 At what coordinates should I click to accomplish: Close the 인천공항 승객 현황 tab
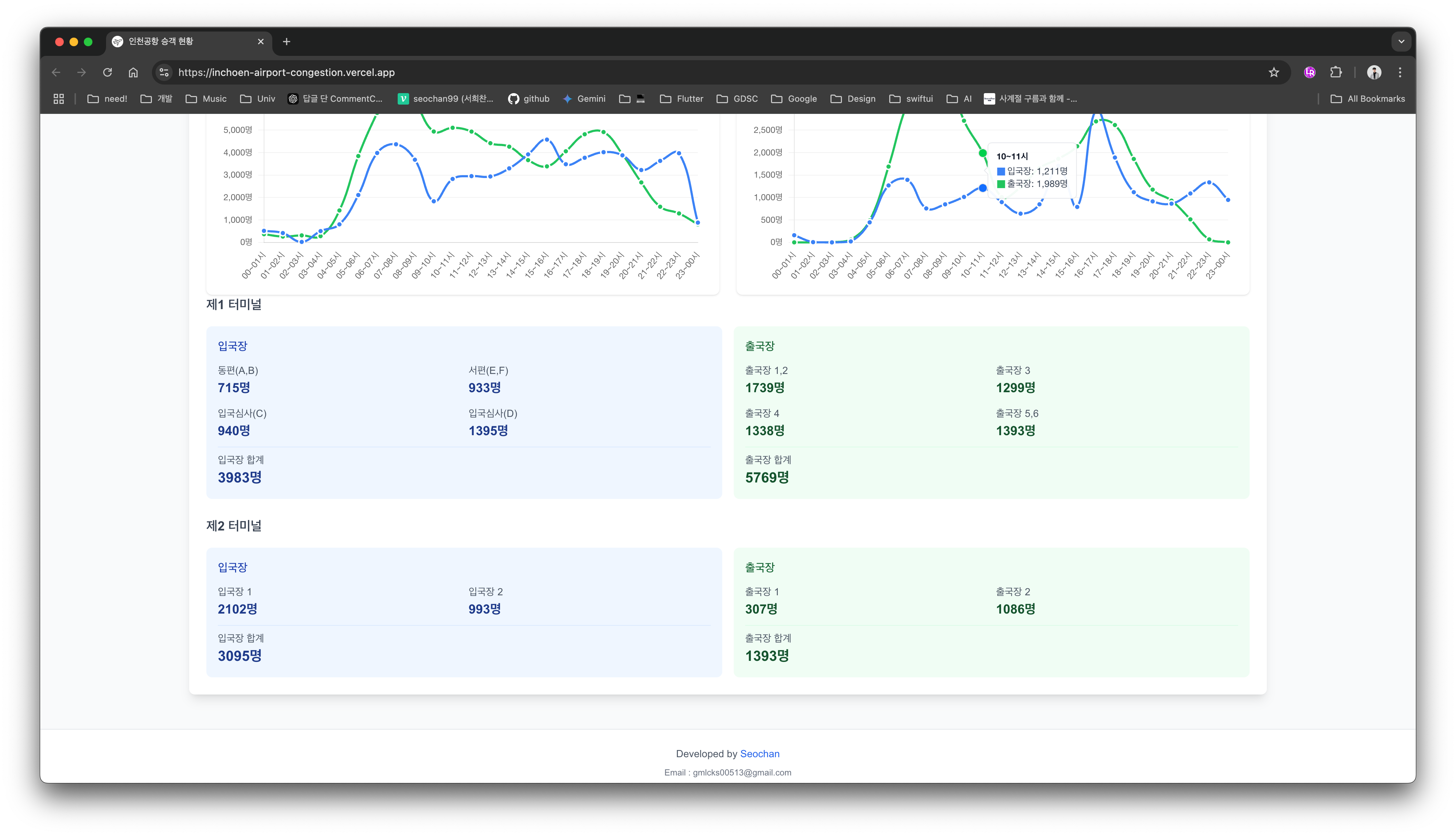[x=261, y=41]
